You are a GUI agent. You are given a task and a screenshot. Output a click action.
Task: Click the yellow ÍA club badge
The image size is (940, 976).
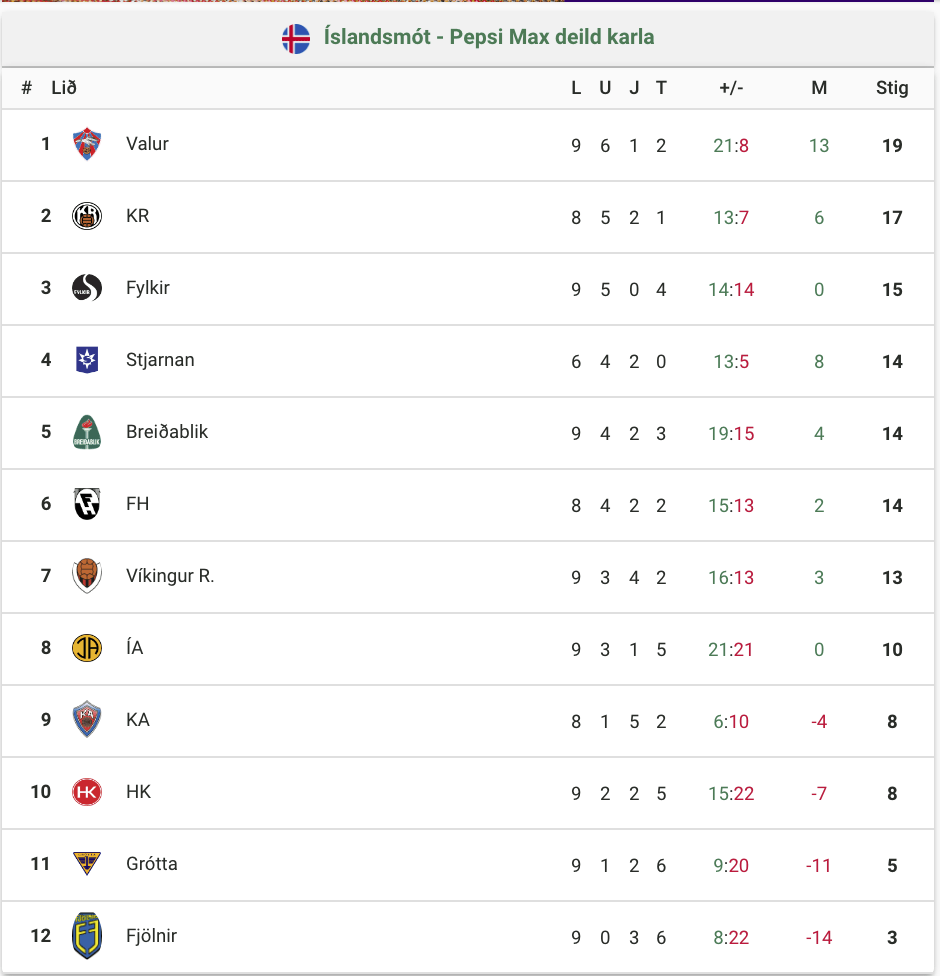pyautogui.click(x=87, y=648)
